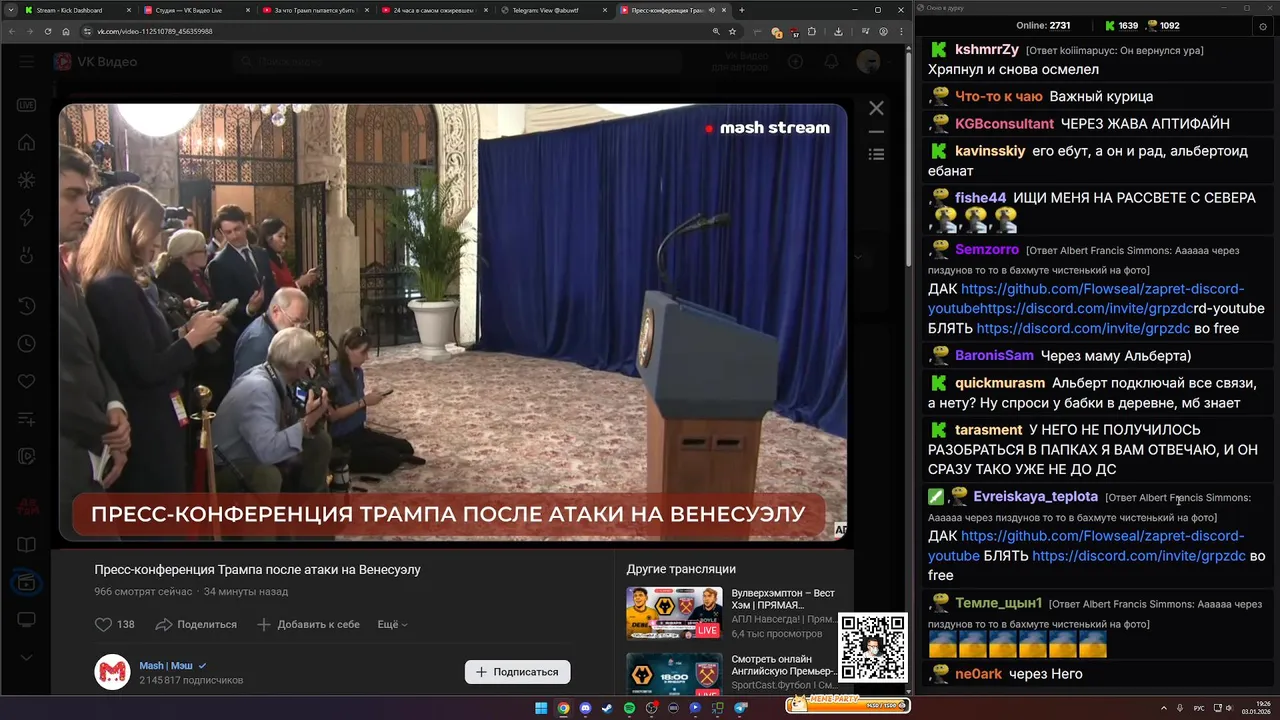Open the Liked videos heart icon in sidebar

pos(27,381)
